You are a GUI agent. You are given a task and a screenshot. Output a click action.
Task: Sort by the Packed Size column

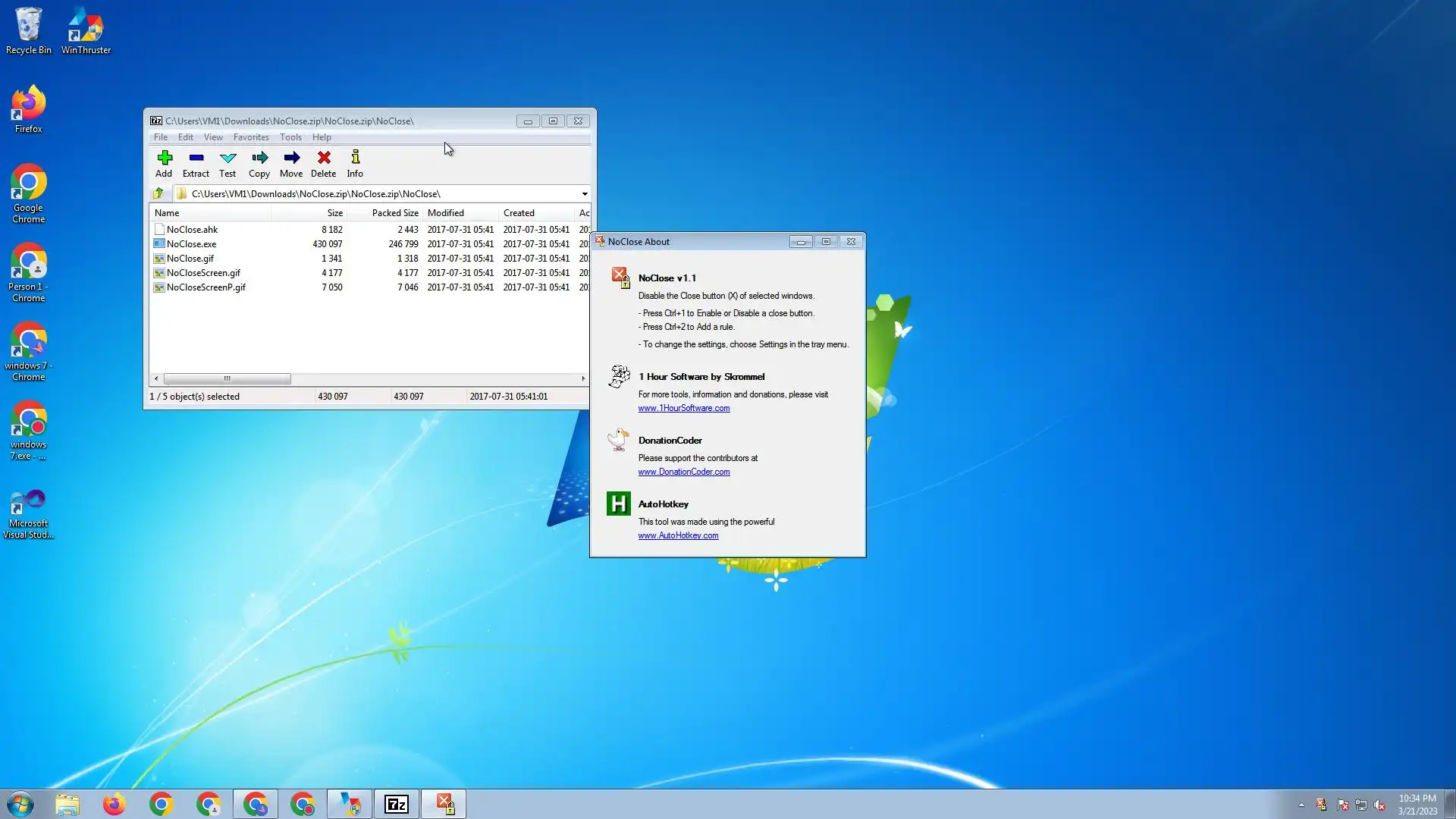click(x=394, y=213)
